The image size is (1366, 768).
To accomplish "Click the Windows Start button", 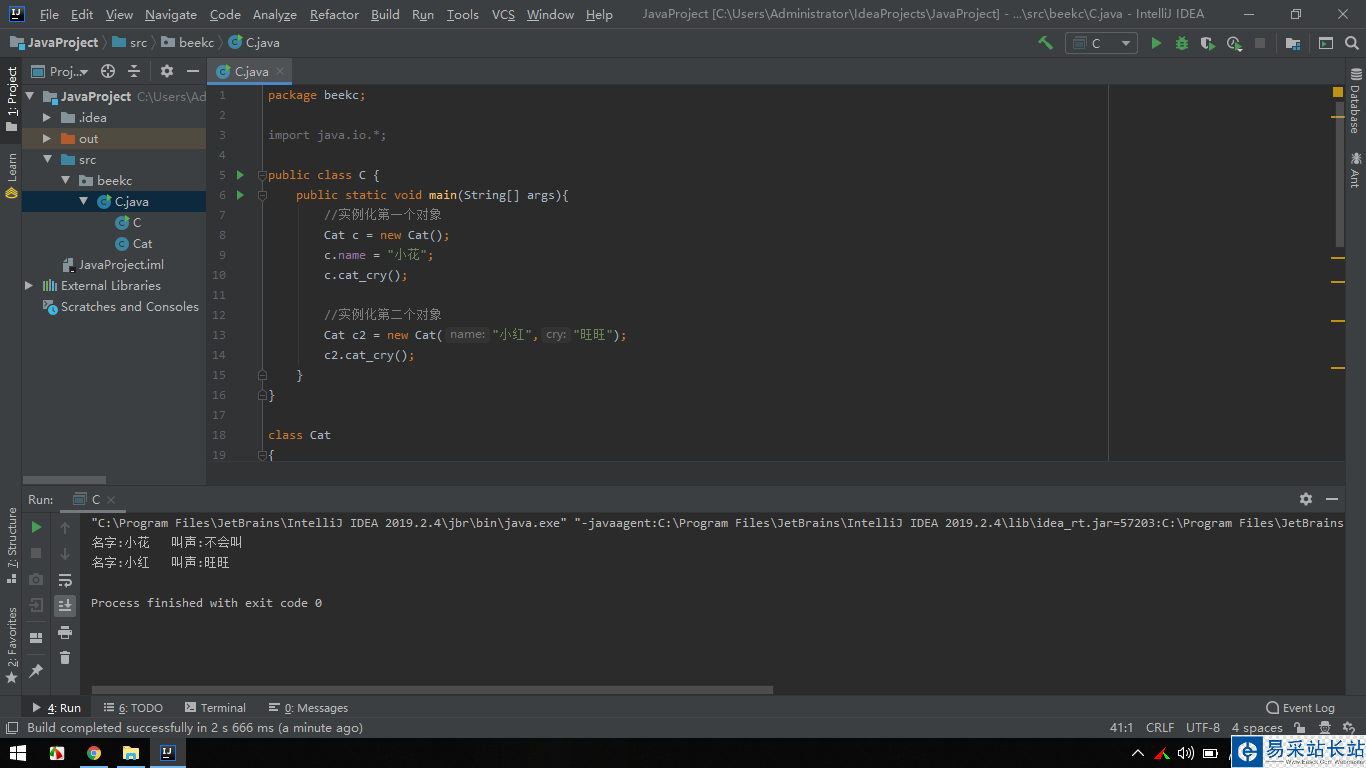I will point(18,753).
